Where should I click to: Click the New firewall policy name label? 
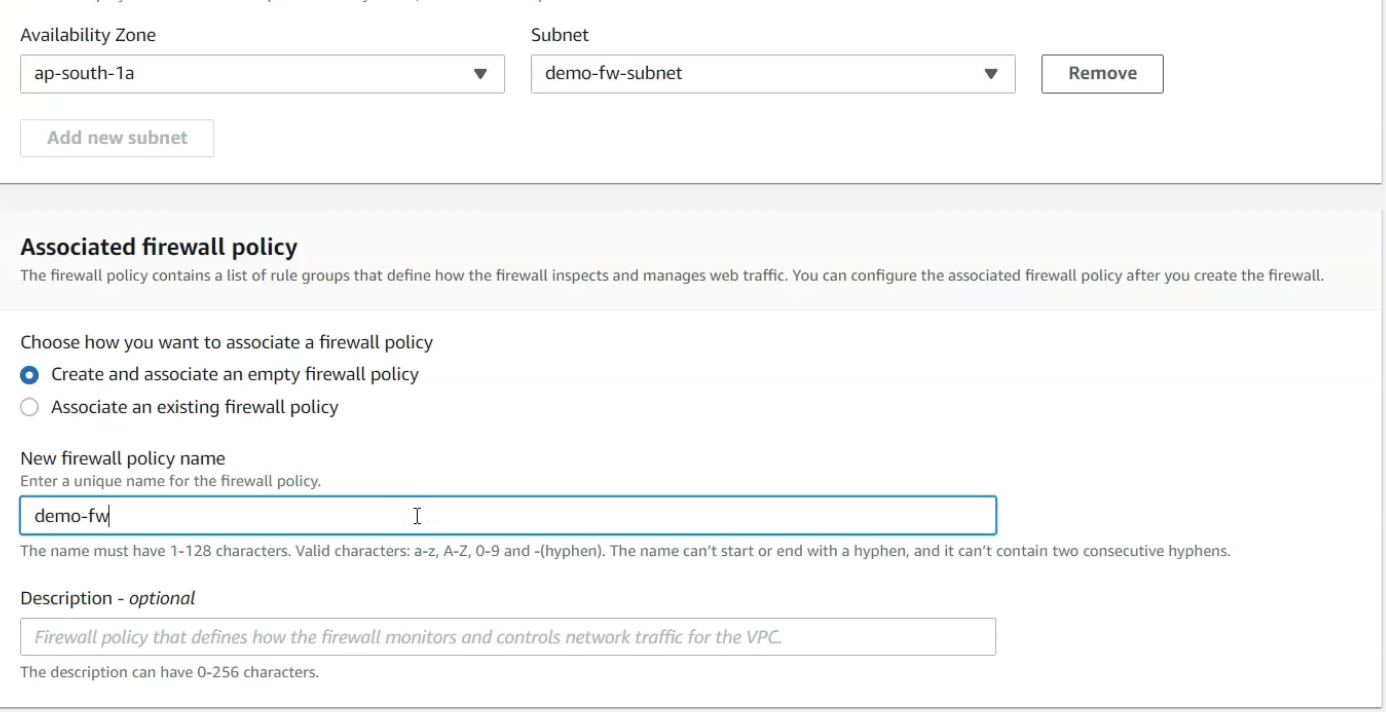123,458
